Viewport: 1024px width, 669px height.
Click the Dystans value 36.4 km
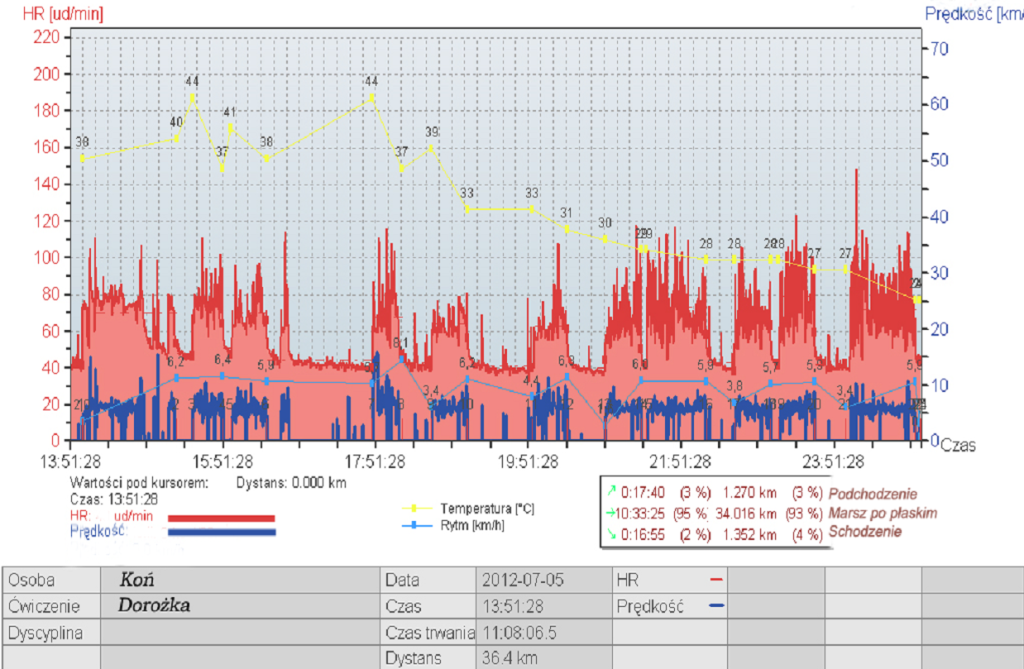tap(508, 658)
